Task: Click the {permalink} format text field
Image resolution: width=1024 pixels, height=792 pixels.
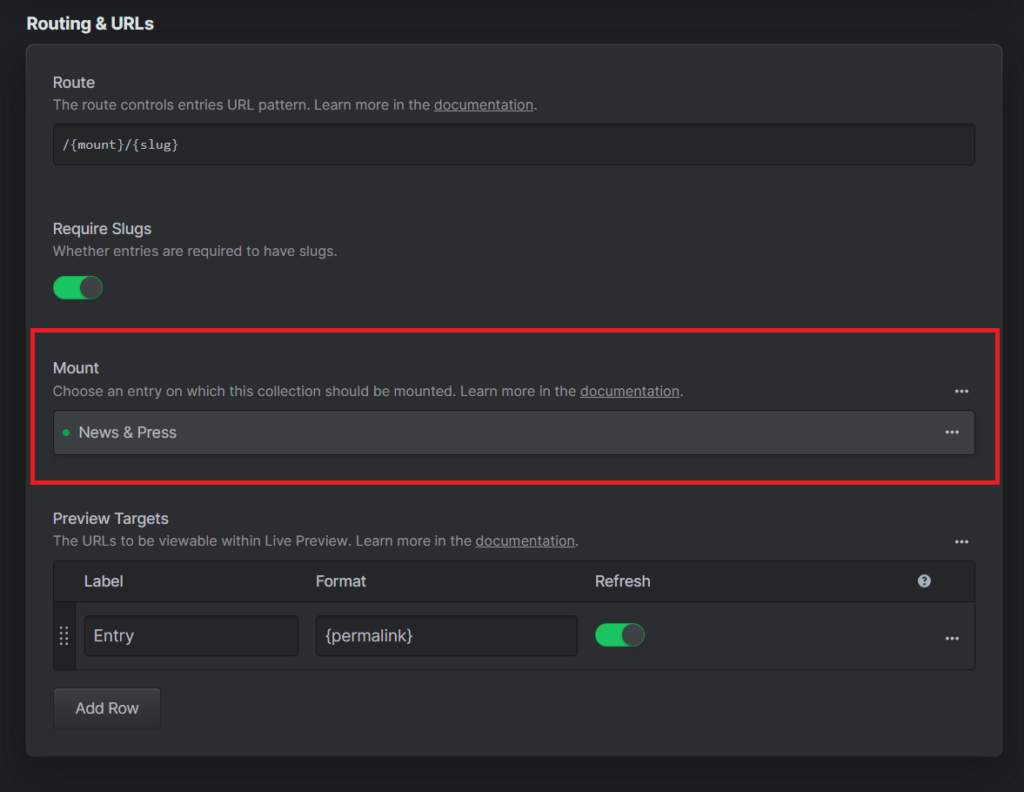Action: pos(446,636)
